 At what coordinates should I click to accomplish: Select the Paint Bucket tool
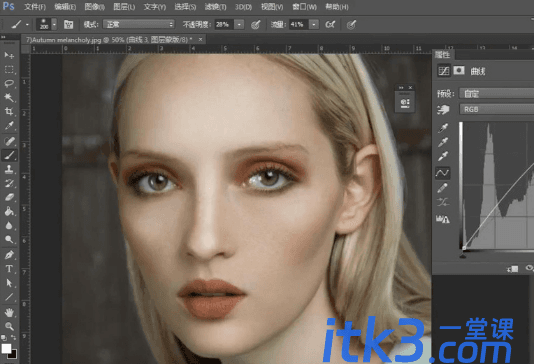pyautogui.click(x=9, y=211)
